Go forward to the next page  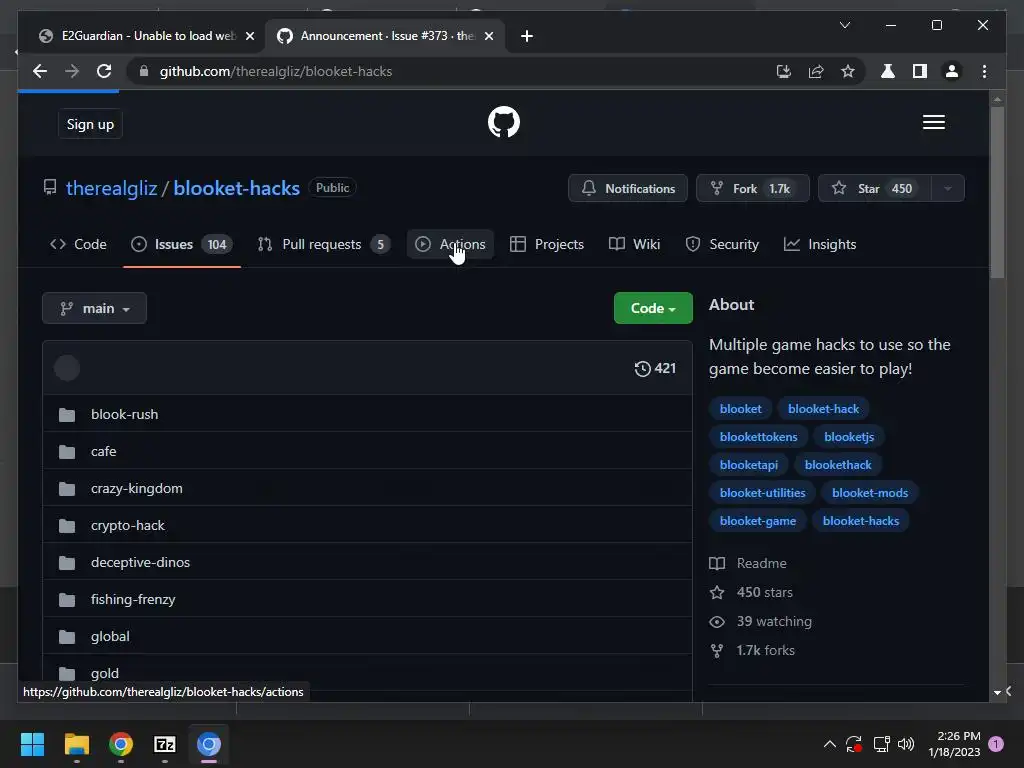coord(72,71)
